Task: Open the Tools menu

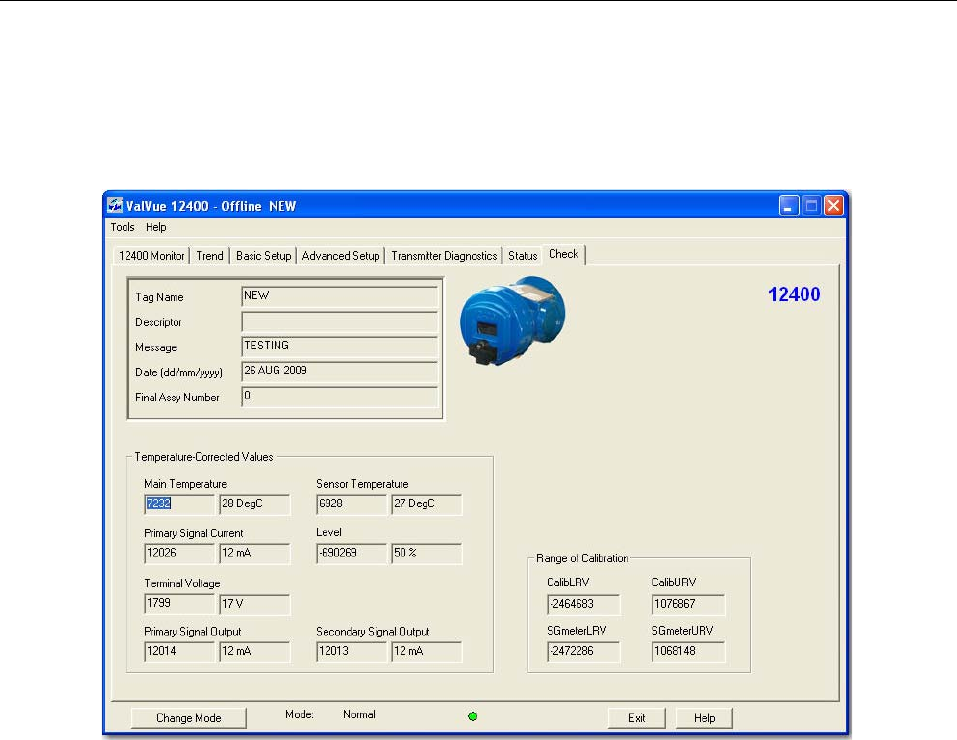Action: (x=122, y=227)
